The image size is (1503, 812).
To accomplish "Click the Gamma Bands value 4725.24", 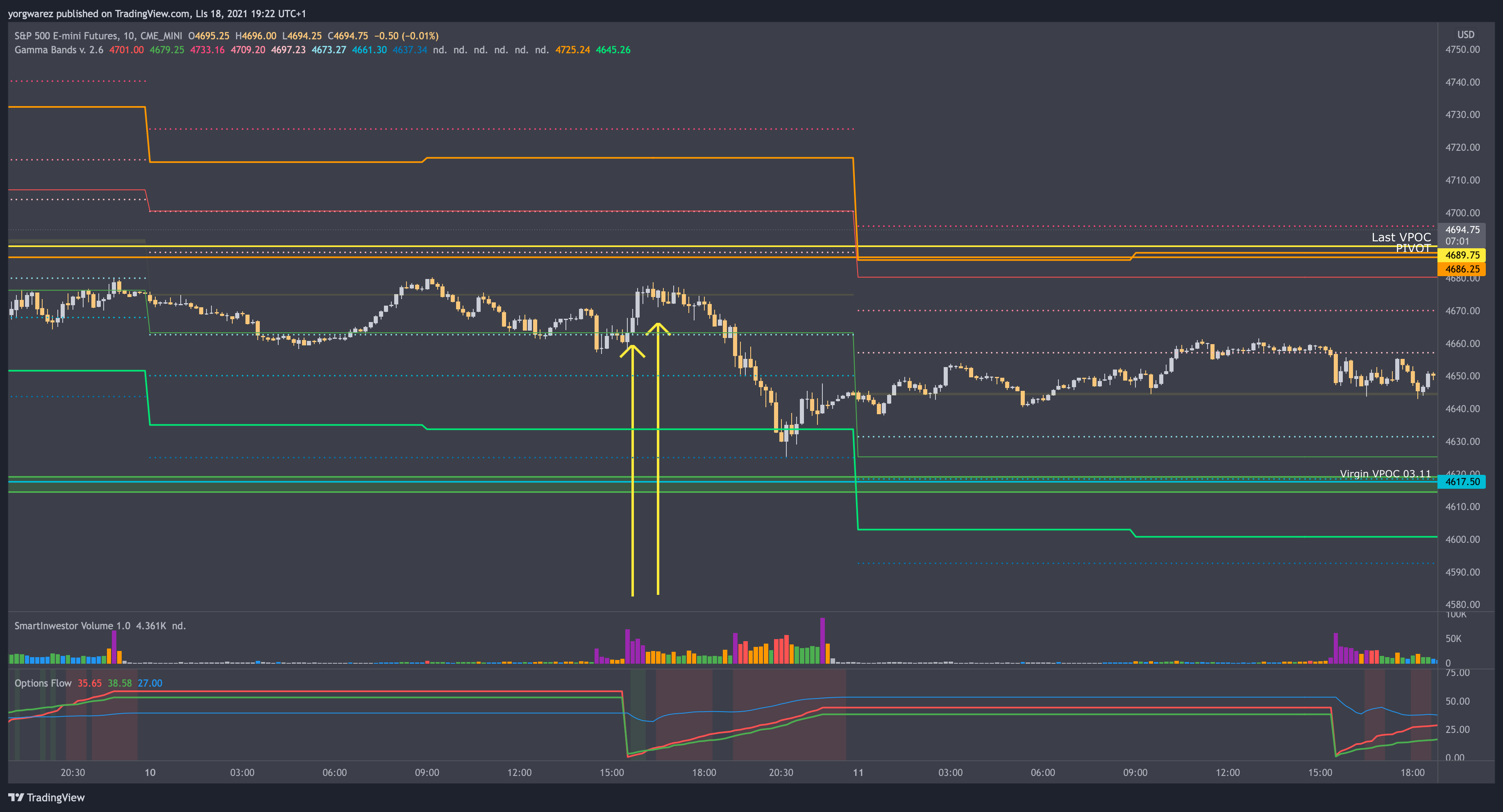I will (572, 50).
